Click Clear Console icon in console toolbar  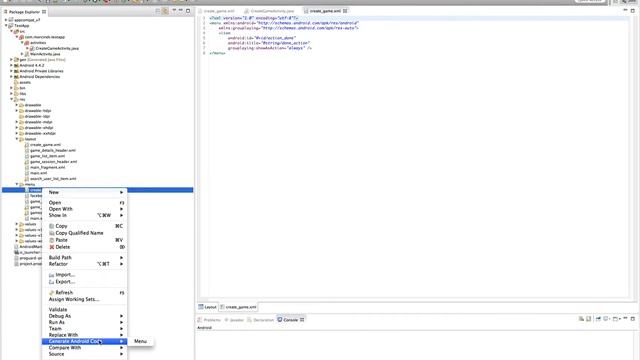point(581,319)
